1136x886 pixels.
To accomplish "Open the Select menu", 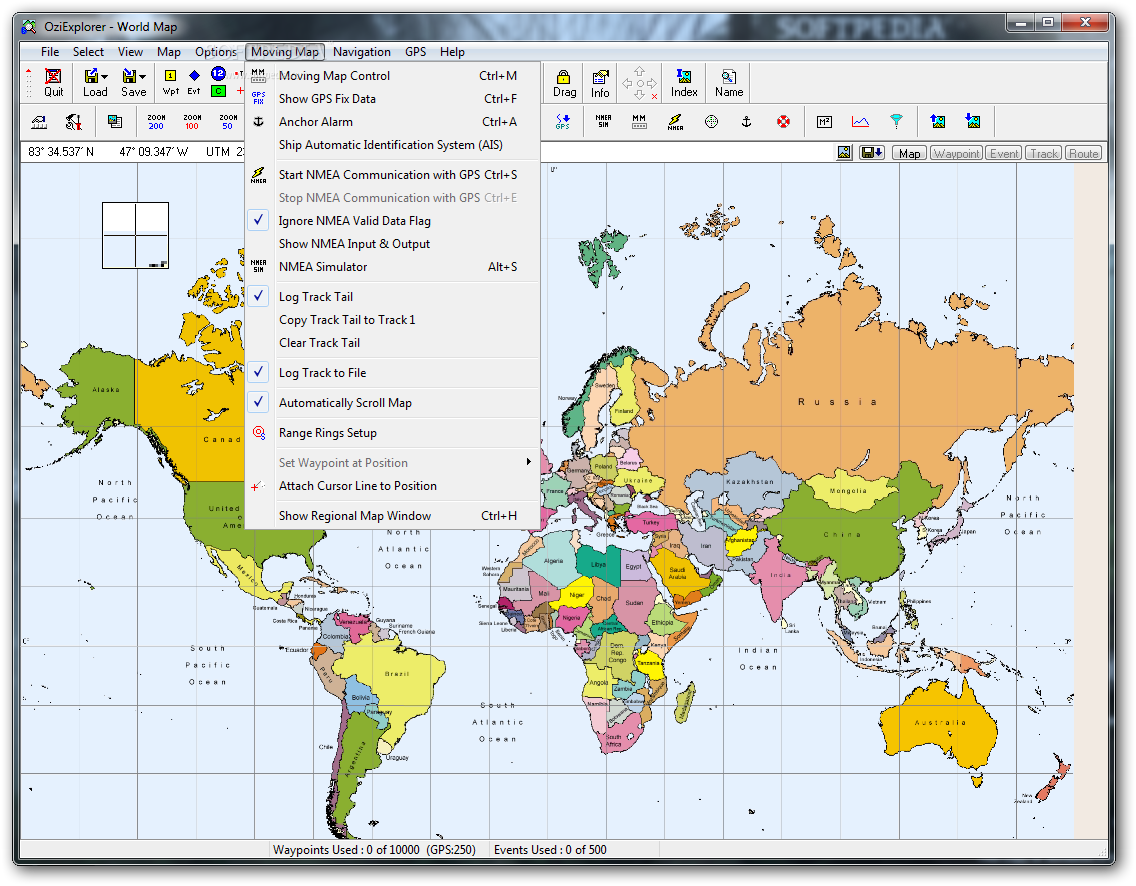I will [88, 51].
